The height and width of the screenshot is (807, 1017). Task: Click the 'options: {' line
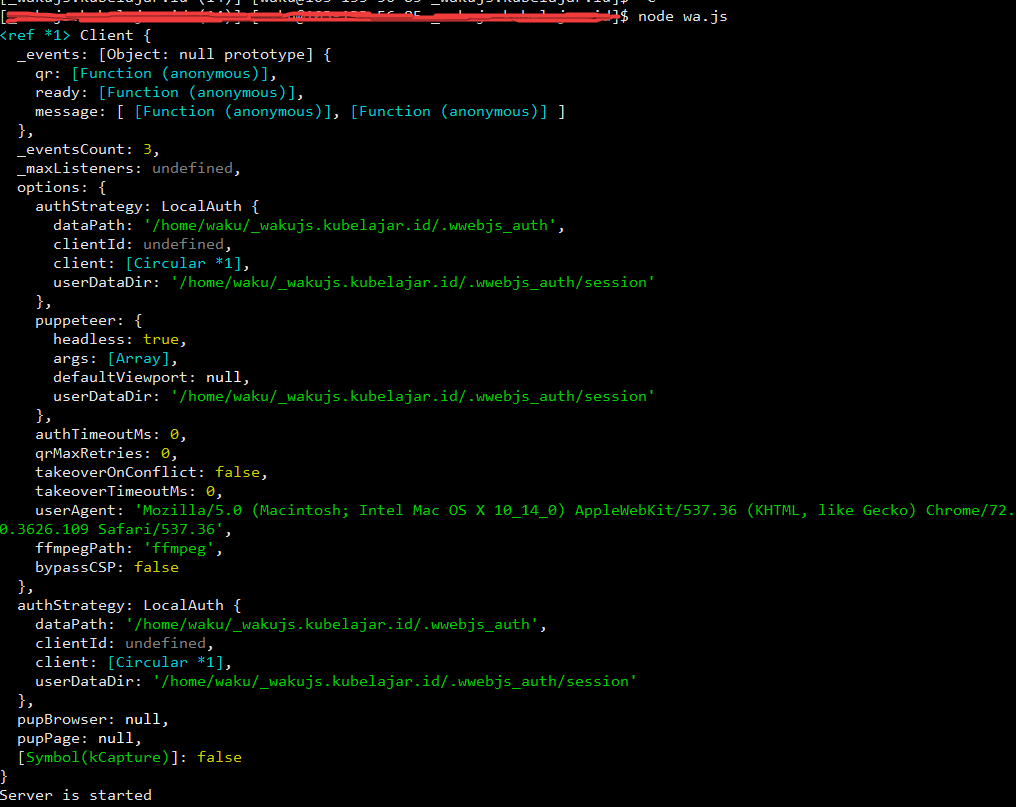click(62, 187)
